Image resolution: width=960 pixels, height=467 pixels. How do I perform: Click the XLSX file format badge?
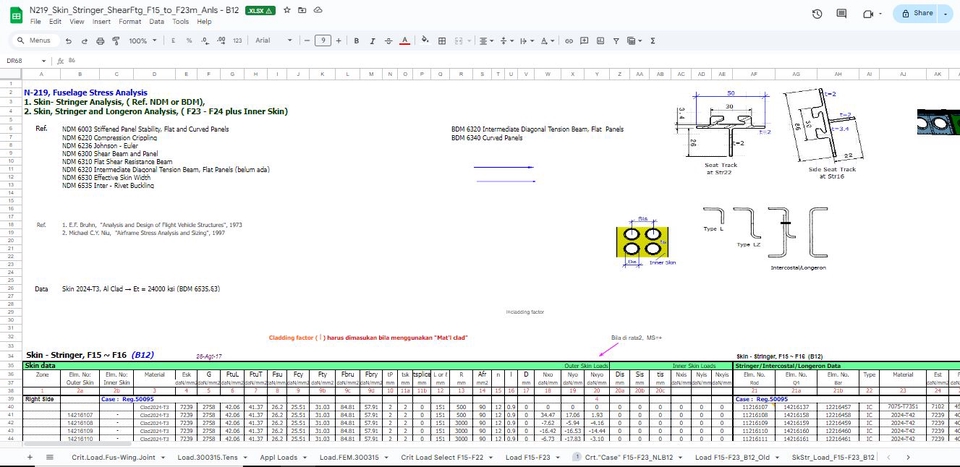(x=260, y=10)
